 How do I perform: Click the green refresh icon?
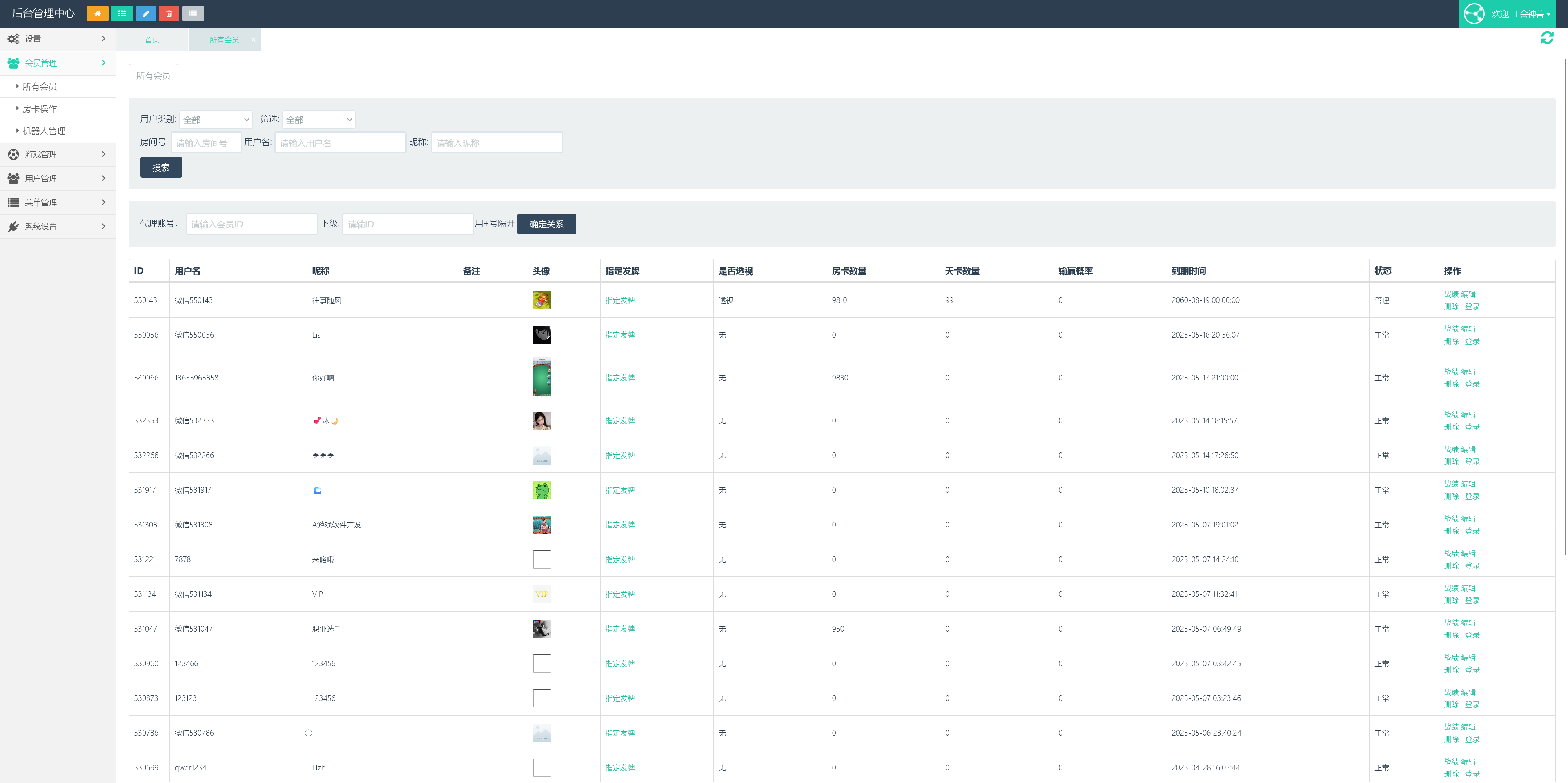(x=1547, y=38)
